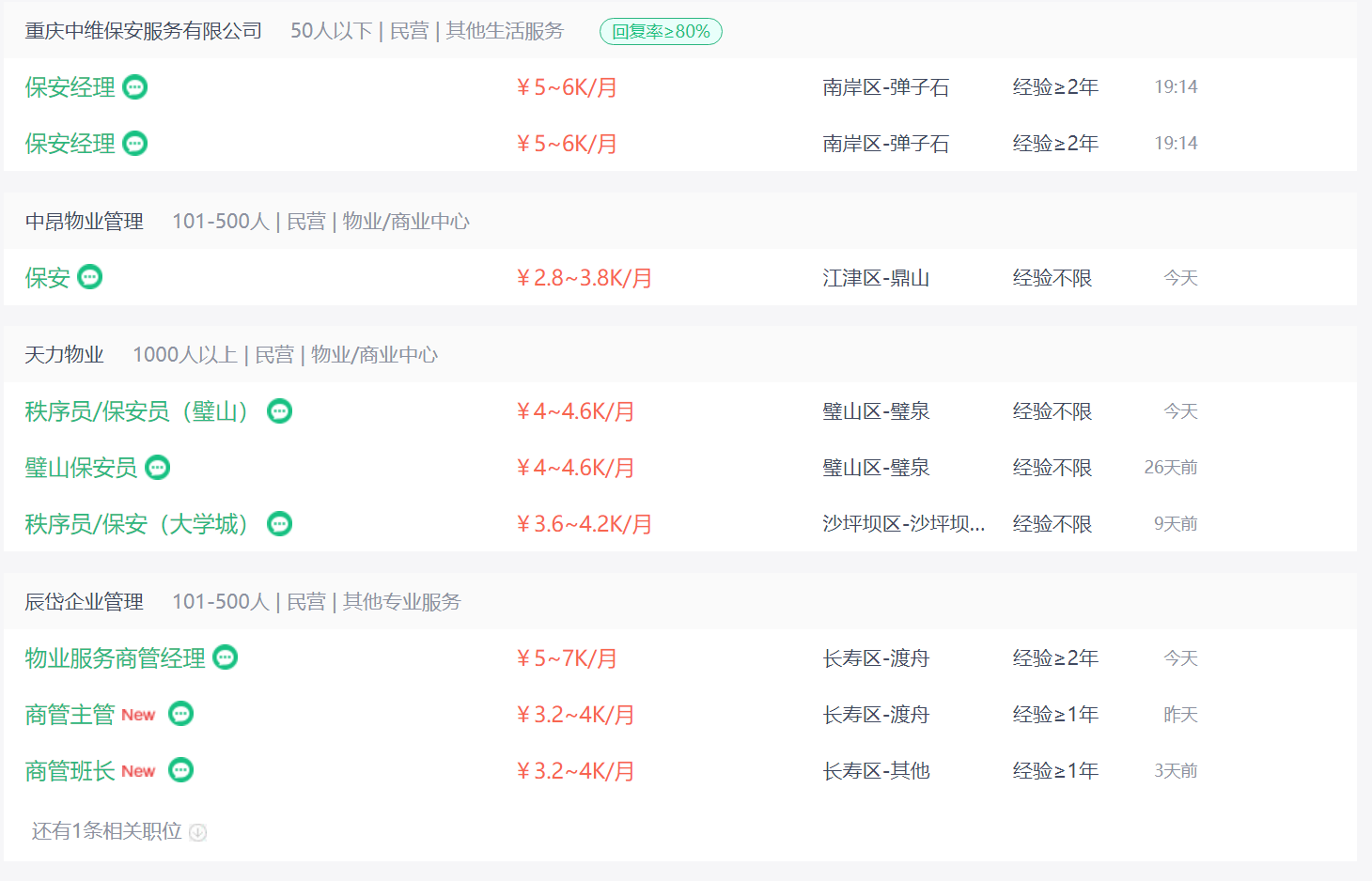
Task: Expand 还有1条相关职位 arrow icon
Action: [197, 832]
